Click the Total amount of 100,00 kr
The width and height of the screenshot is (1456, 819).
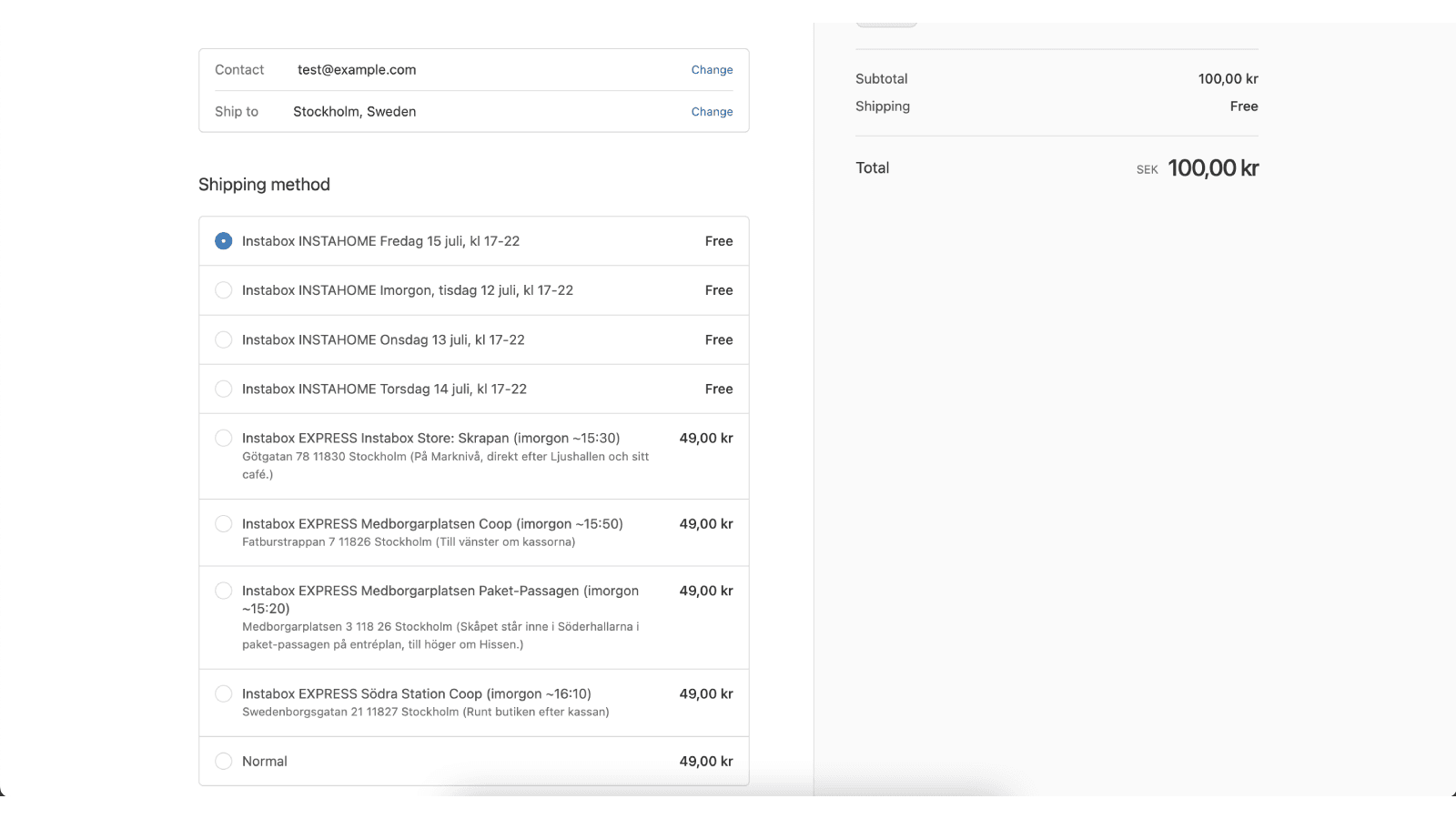click(1213, 167)
